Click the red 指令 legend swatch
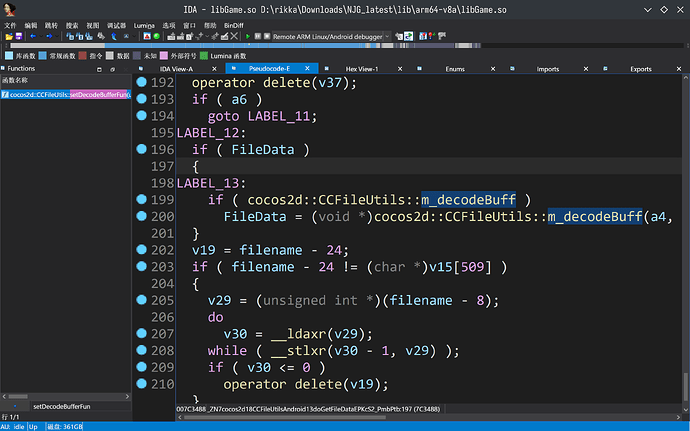 (x=82, y=55)
